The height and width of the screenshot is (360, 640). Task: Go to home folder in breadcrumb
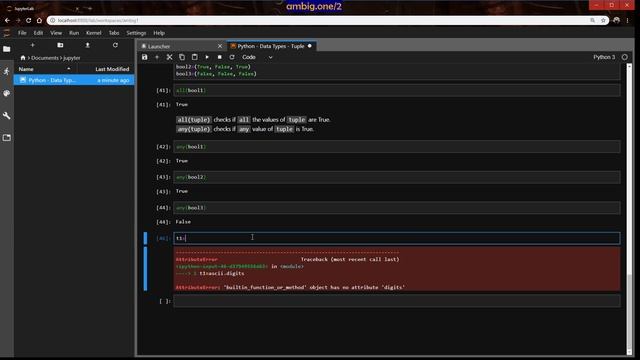(x=23, y=58)
